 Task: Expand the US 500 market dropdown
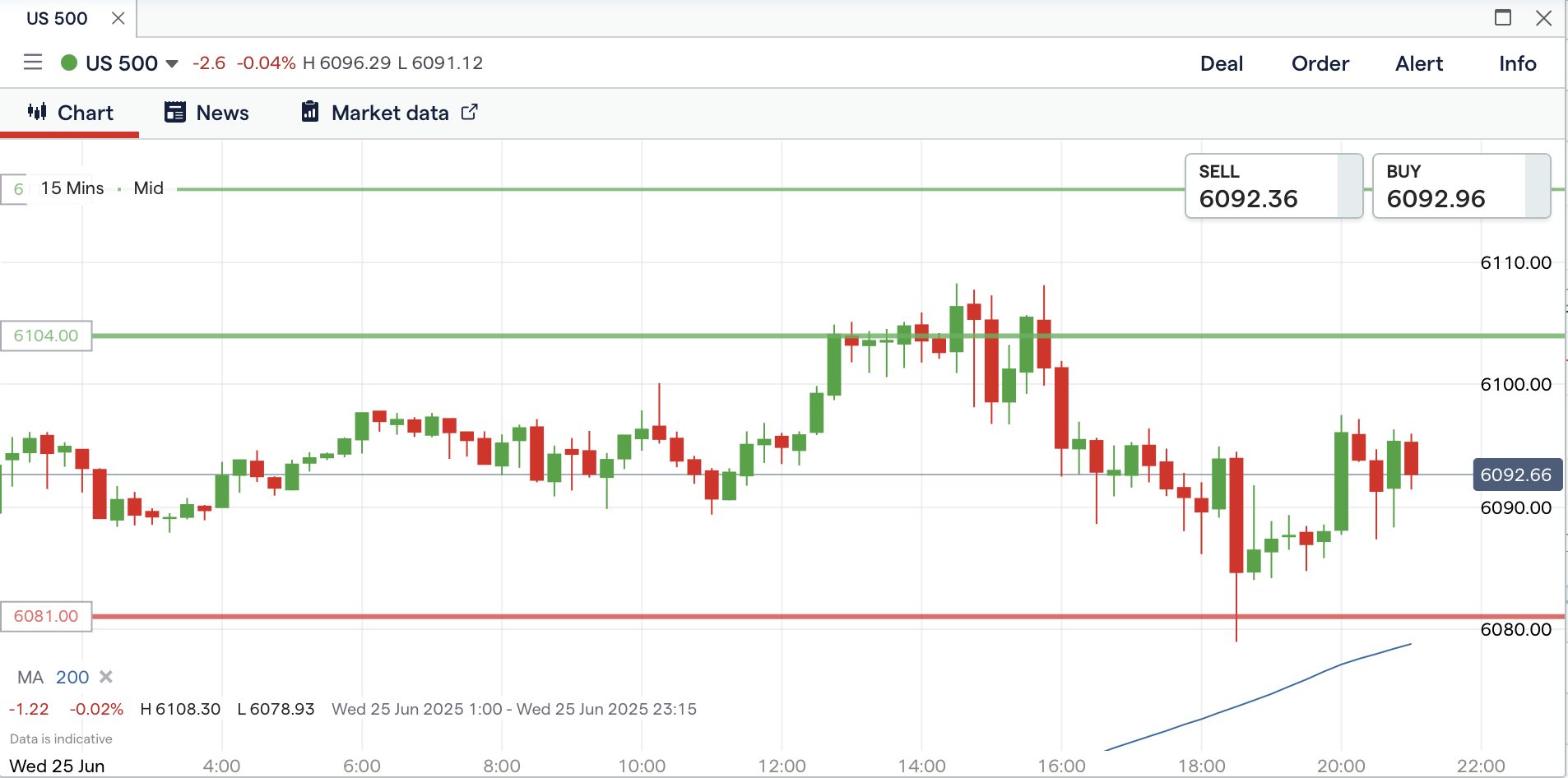[172, 63]
